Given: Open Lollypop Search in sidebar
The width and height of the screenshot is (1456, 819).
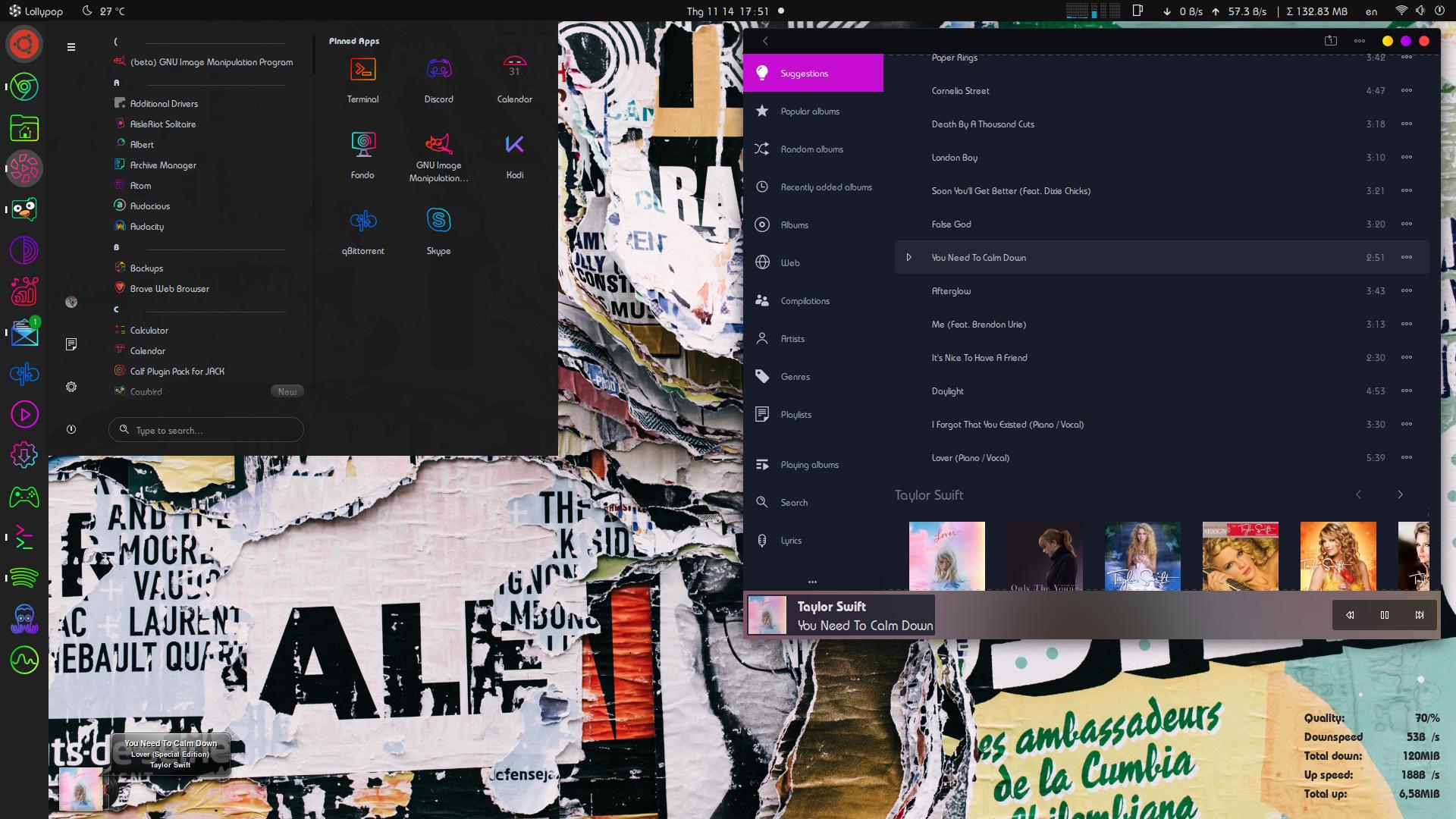Looking at the screenshot, I should [x=813, y=503].
